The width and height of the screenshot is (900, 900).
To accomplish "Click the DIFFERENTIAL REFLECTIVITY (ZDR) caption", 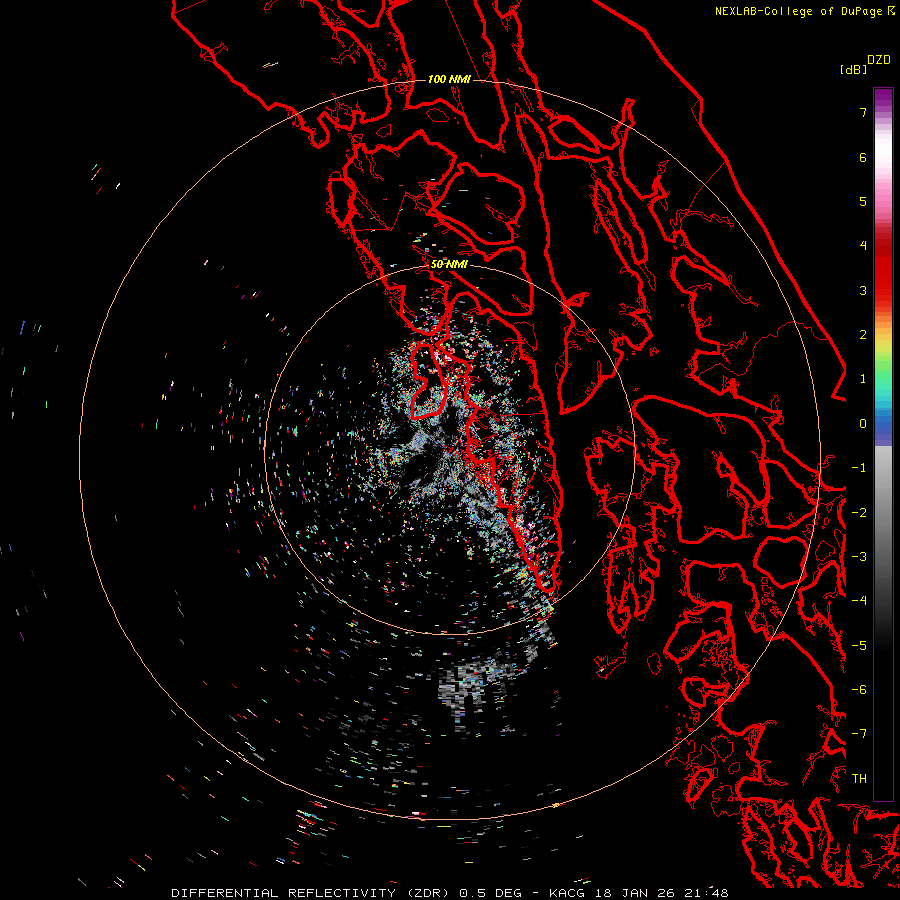I will click(x=312, y=893).
